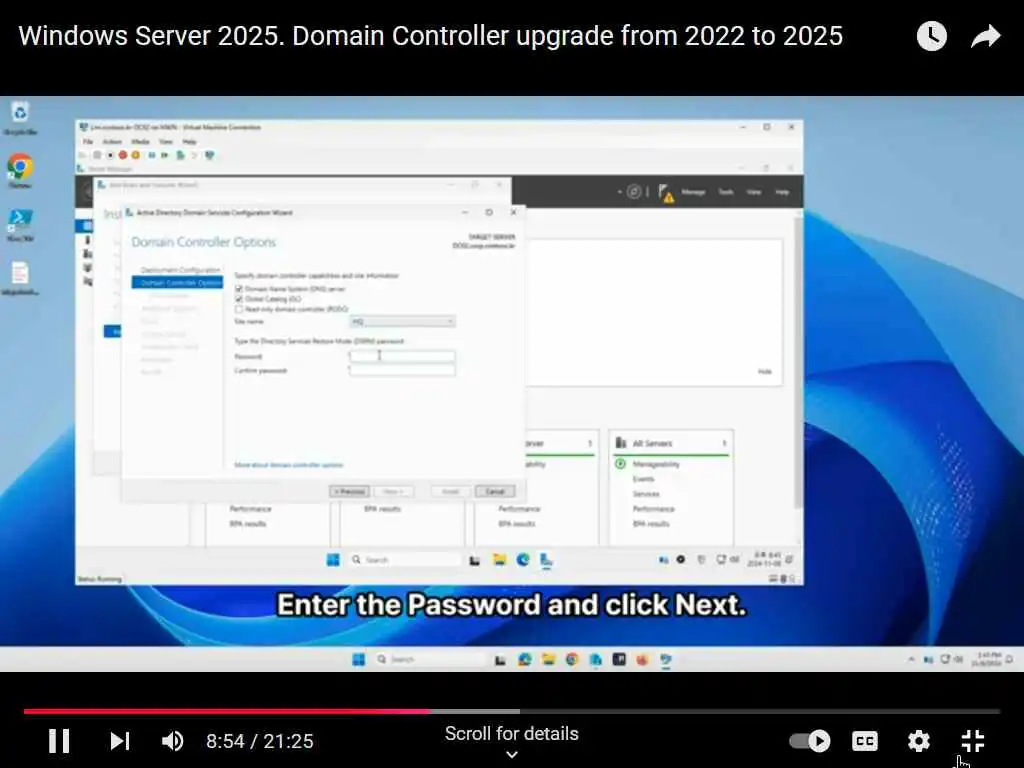Open View menu in Virtual Machine Connection
This screenshot has width=1024, height=768.
[x=166, y=142]
